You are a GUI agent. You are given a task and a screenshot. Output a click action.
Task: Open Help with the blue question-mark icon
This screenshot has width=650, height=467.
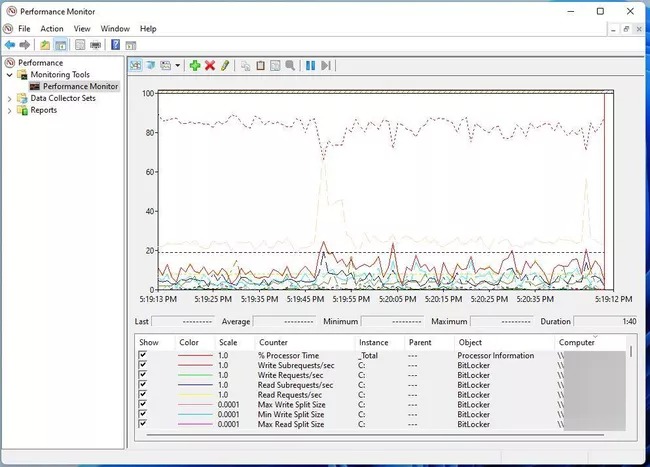click(116, 44)
